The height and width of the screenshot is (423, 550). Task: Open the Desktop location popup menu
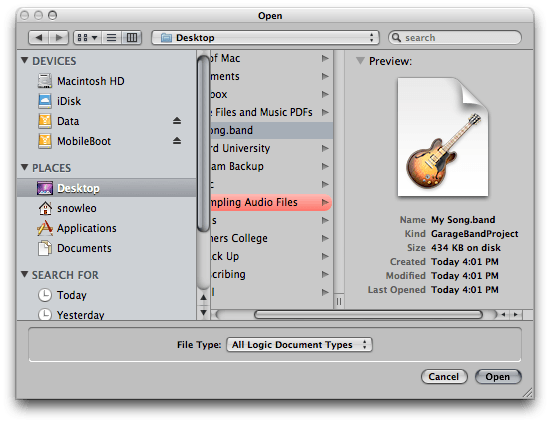click(265, 38)
